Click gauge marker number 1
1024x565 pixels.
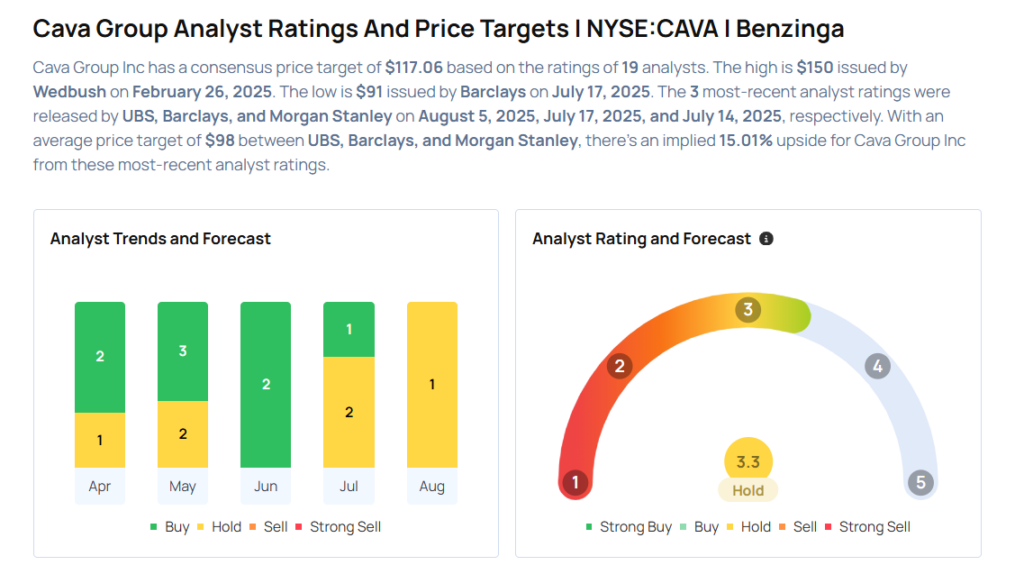575,484
